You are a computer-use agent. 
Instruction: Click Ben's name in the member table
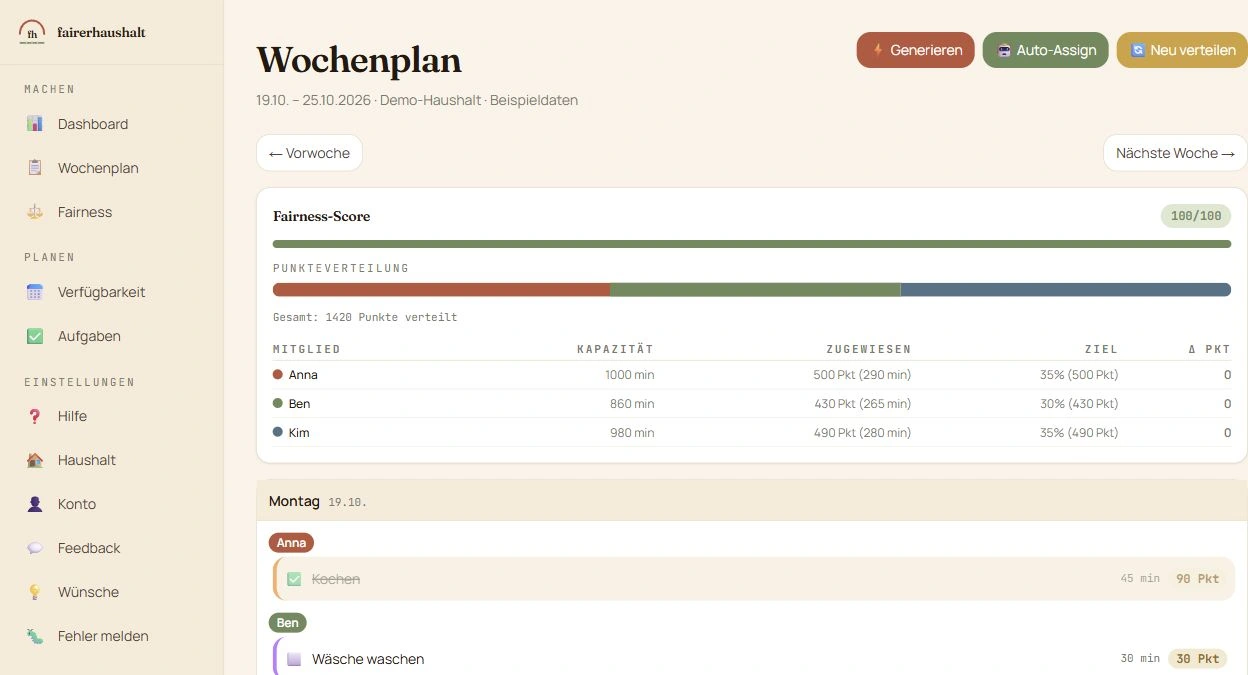point(299,404)
